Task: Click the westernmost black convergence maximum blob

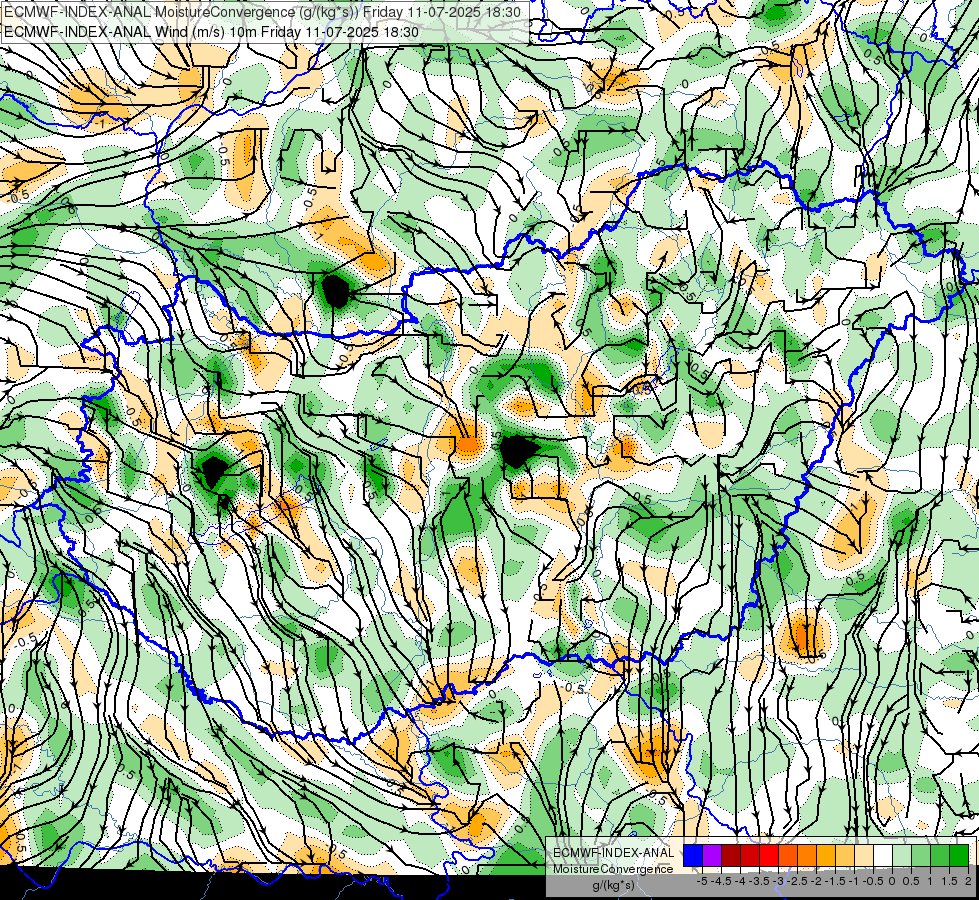Action: click(212, 472)
